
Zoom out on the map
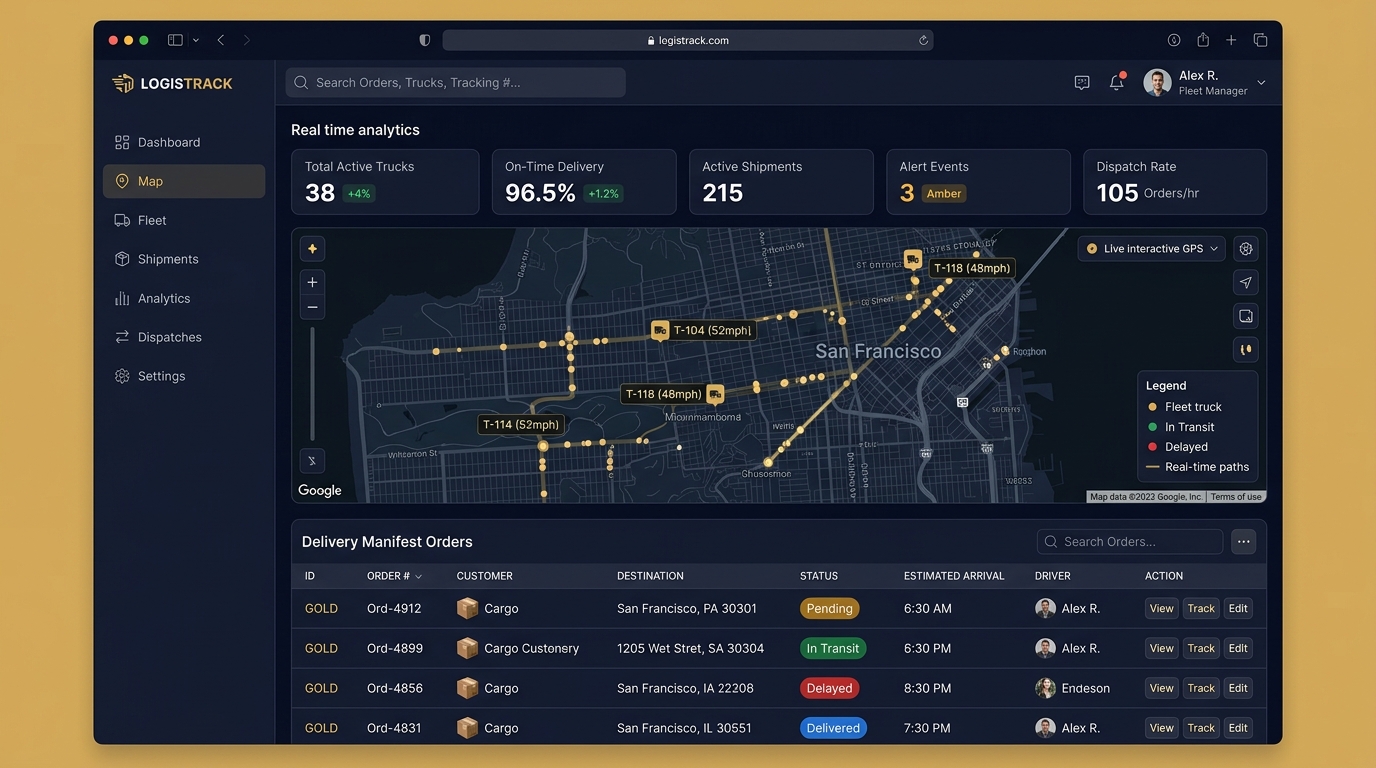click(312, 307)
